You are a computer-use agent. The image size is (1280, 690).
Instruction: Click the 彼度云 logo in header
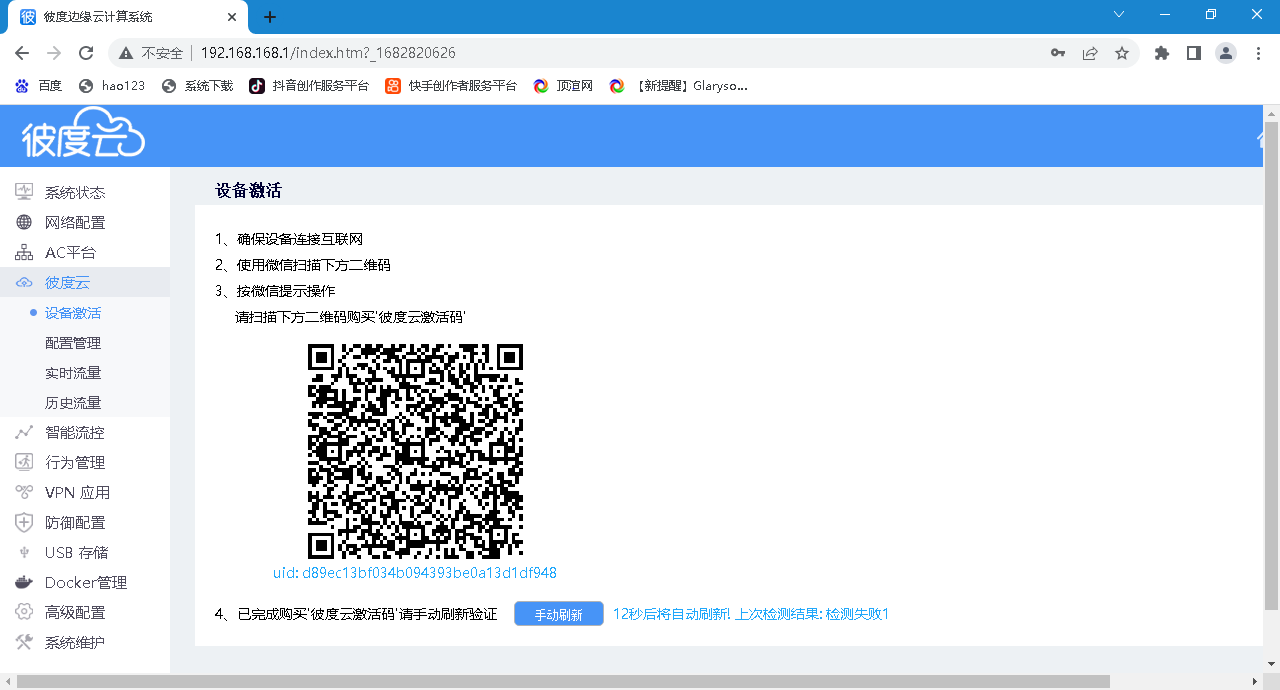click(x=84, y=134)
